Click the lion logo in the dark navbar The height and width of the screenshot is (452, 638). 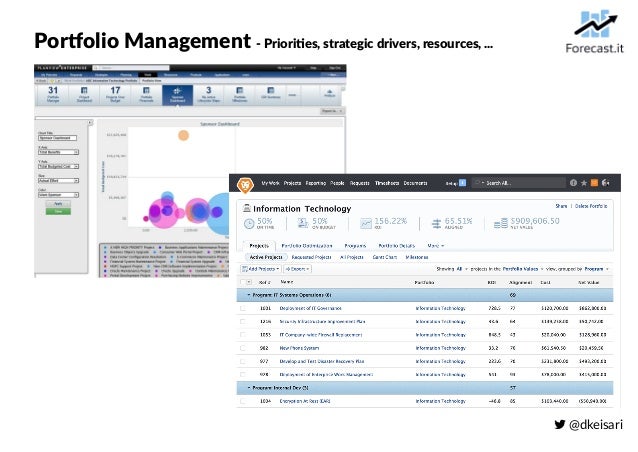(x=245, y=185)
